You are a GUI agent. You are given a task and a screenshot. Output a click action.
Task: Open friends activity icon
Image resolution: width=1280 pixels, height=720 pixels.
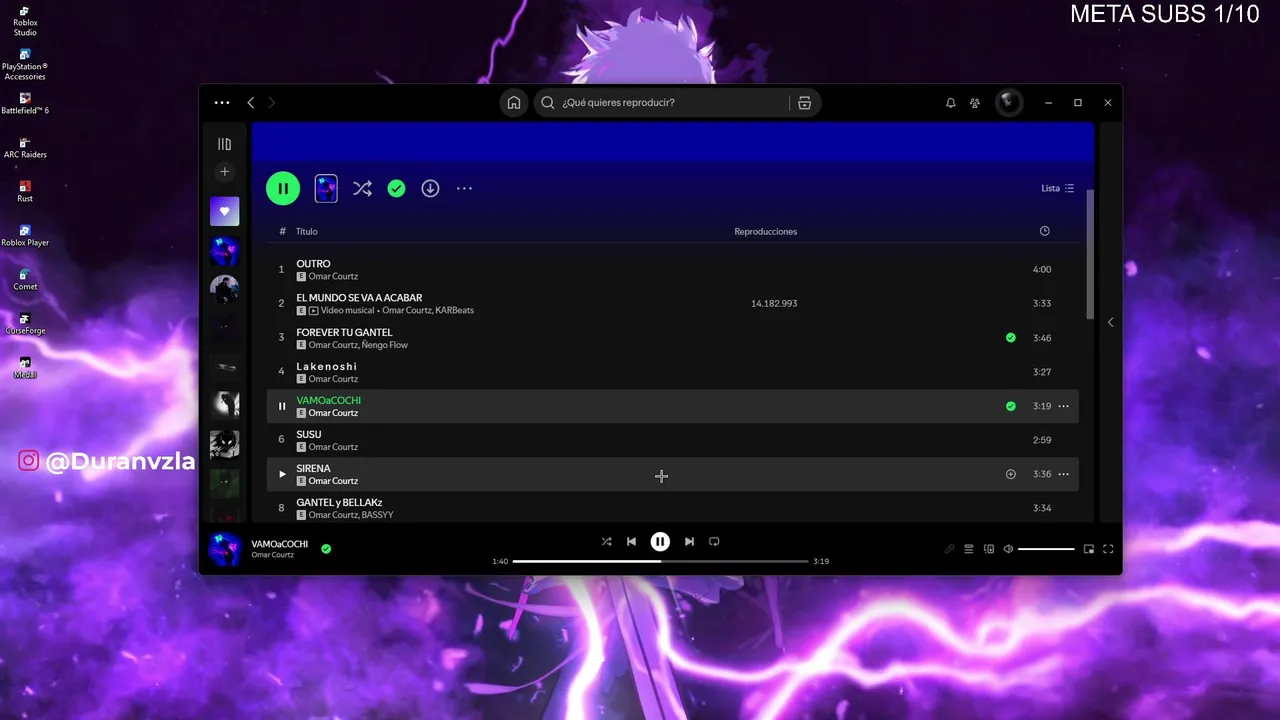point(975,103)
